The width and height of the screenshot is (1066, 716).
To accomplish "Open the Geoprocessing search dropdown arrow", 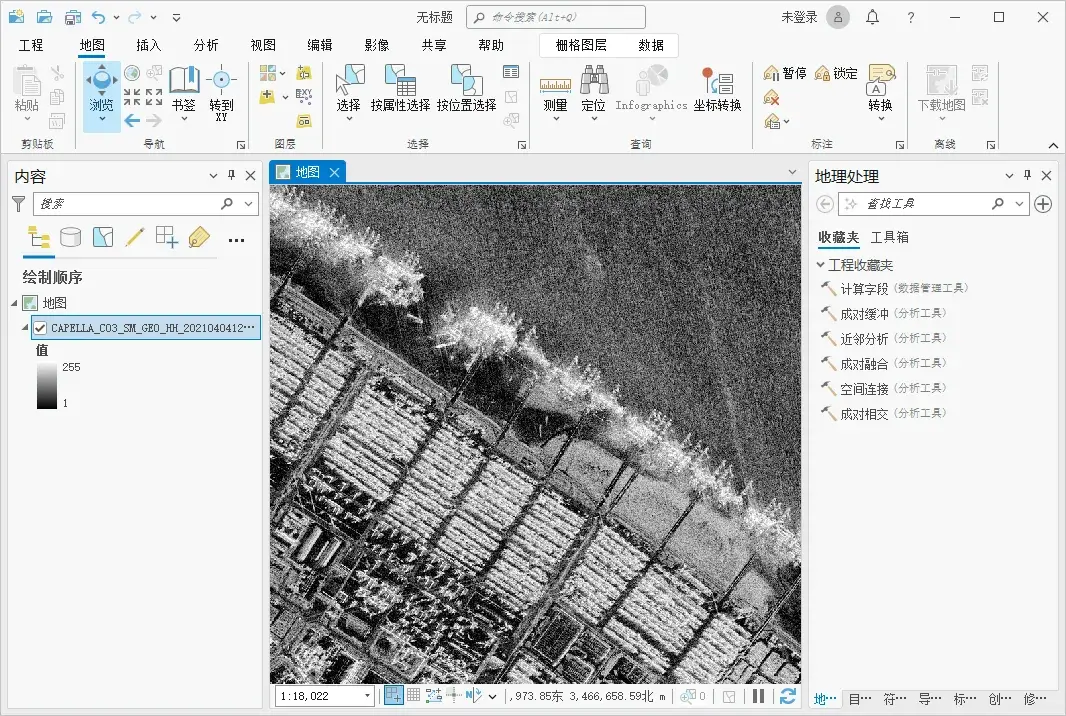I will [x=1019, y=203].
